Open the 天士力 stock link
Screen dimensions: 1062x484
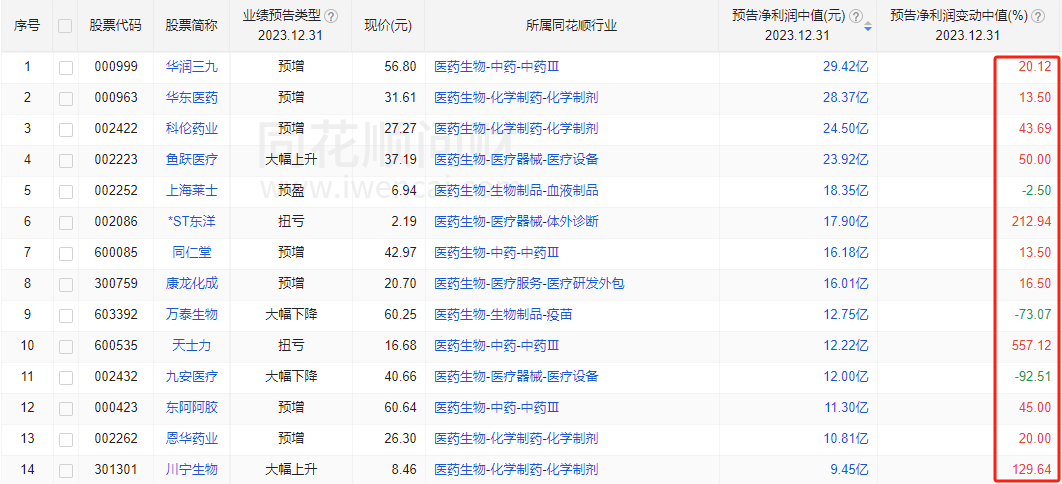pyautogui.click(x=192, y=346)
